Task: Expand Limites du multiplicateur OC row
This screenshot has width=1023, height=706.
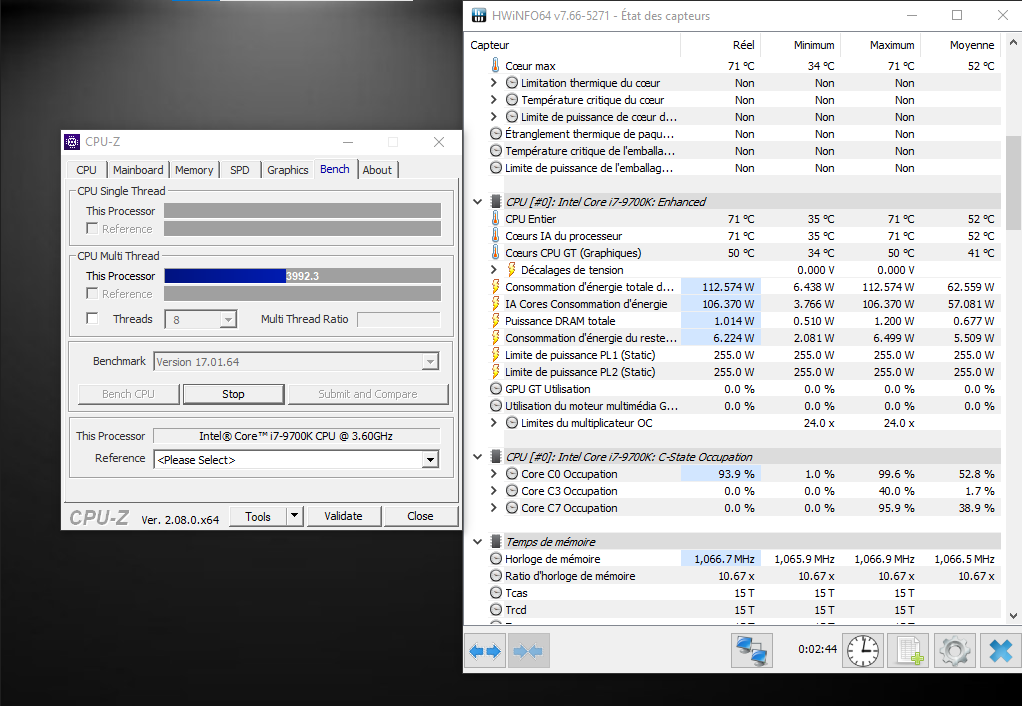Action: pos(494,423)
